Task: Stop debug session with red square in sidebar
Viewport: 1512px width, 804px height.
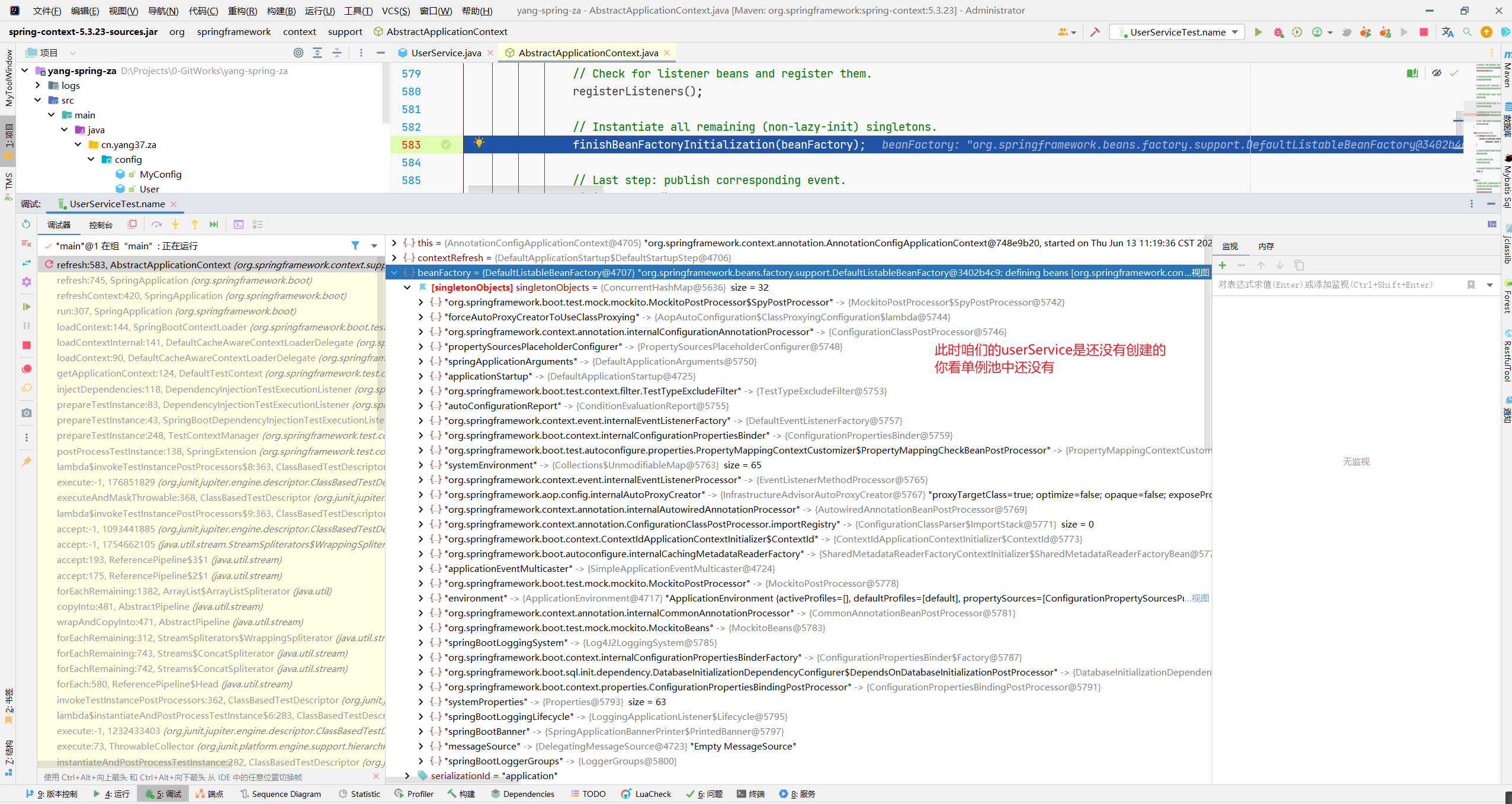Action: (x=26, y=345)
